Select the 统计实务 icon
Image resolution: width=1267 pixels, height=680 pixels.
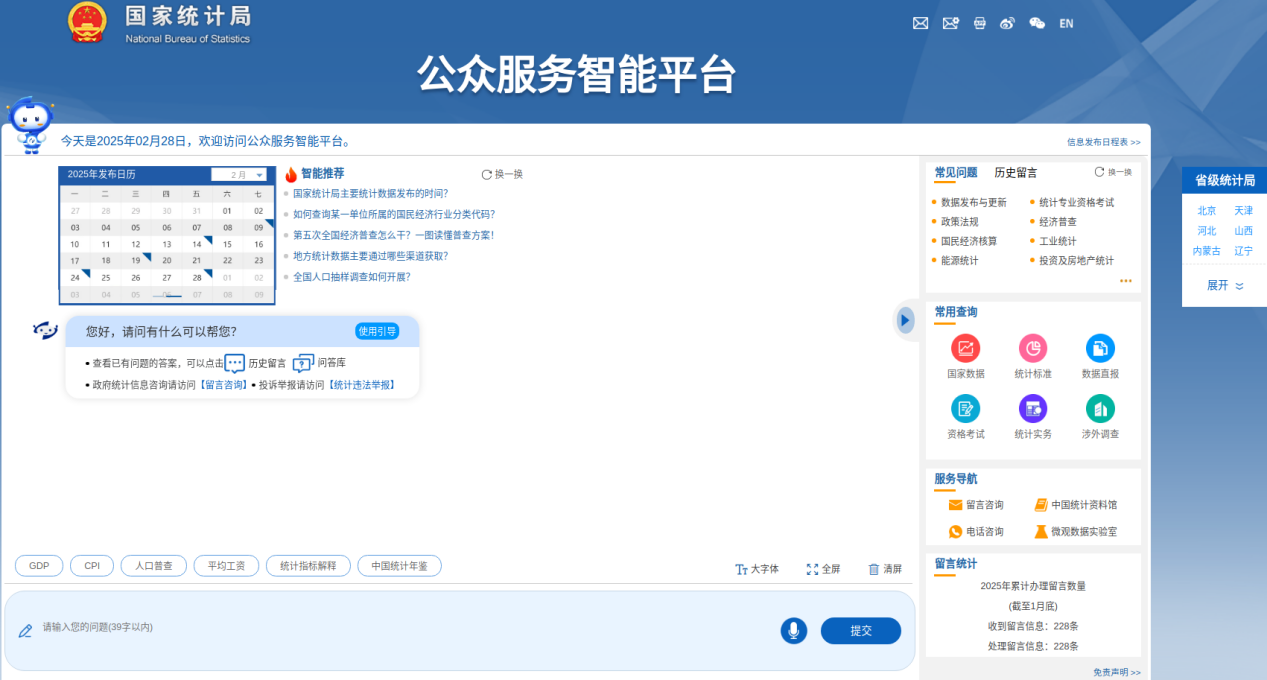click(x=1033, y=409)
